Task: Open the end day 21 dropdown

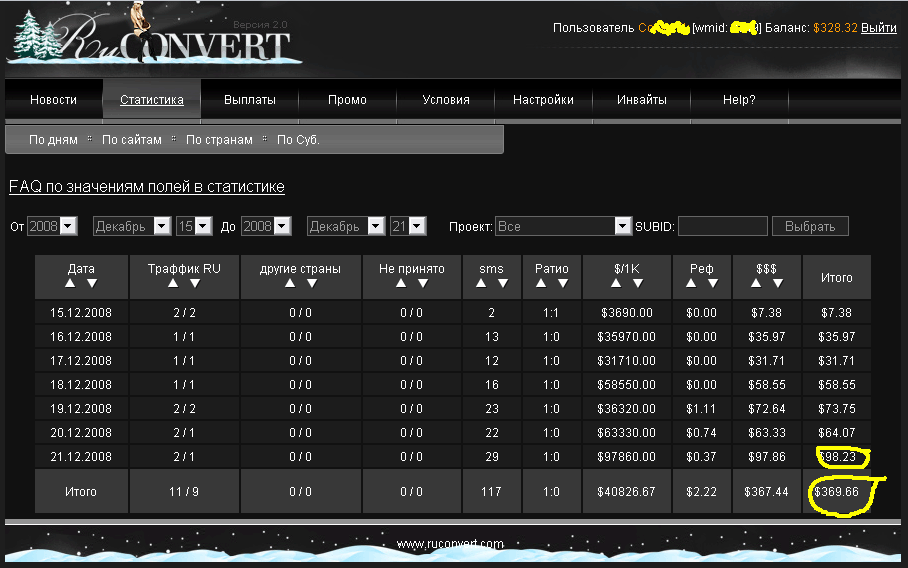Action: coord(417,227)
